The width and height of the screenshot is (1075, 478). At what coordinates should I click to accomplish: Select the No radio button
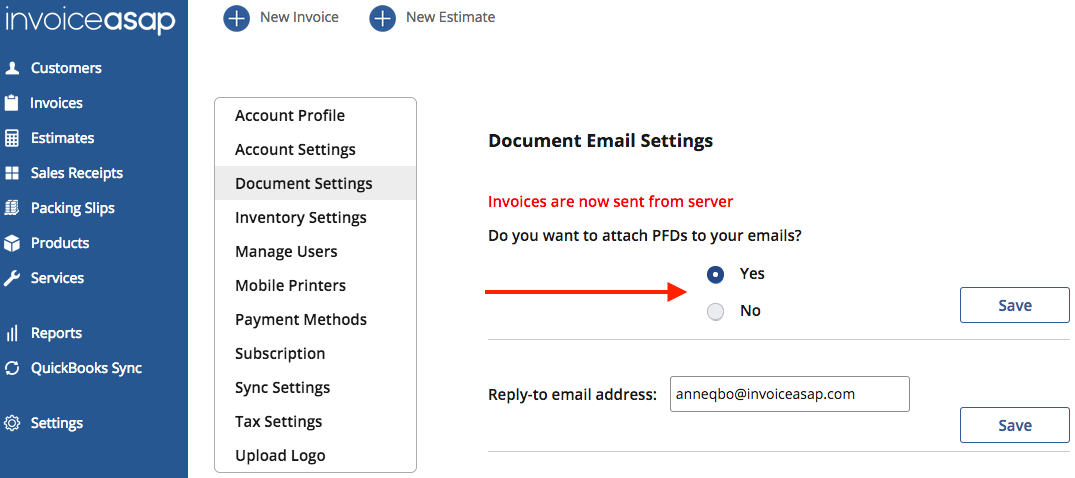(715, 311)
